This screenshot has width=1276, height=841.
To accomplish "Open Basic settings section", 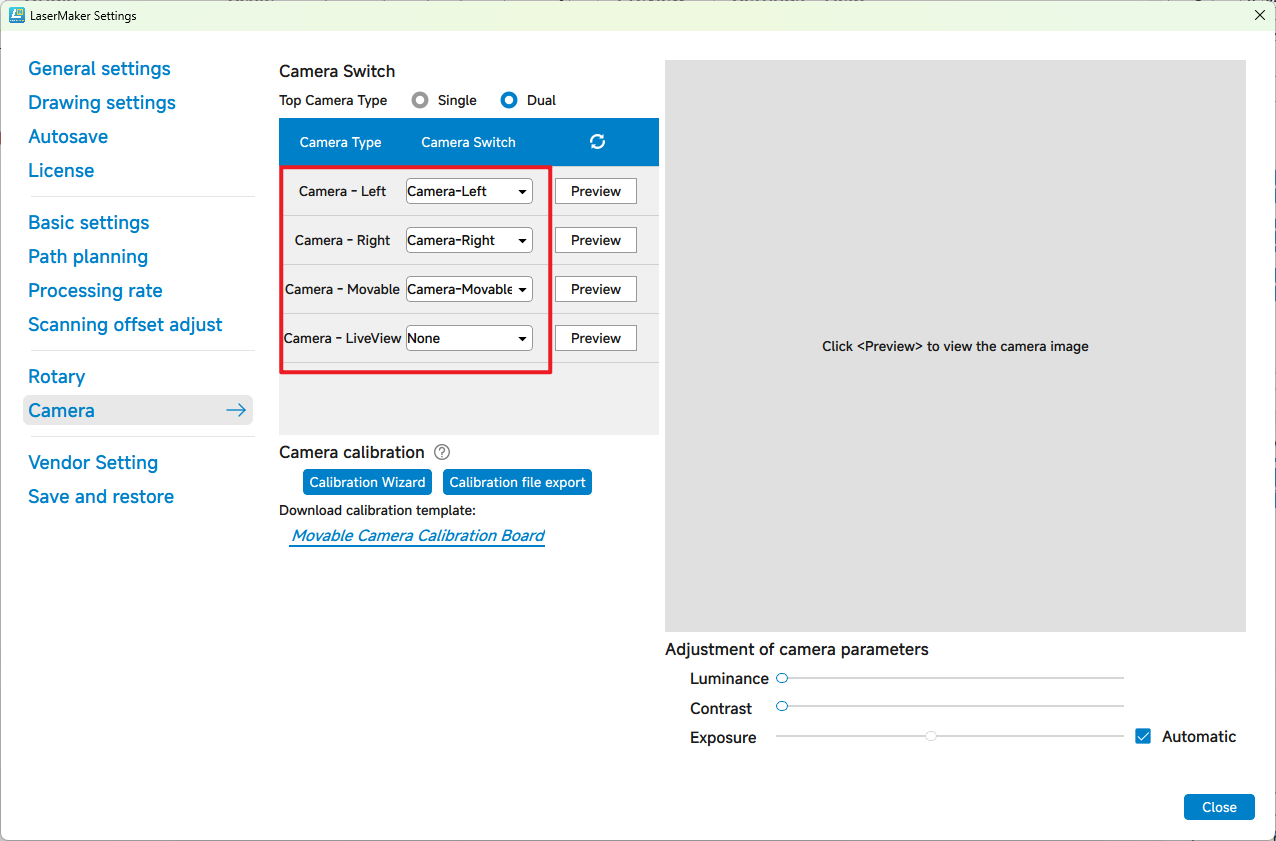I will (89, 223).
